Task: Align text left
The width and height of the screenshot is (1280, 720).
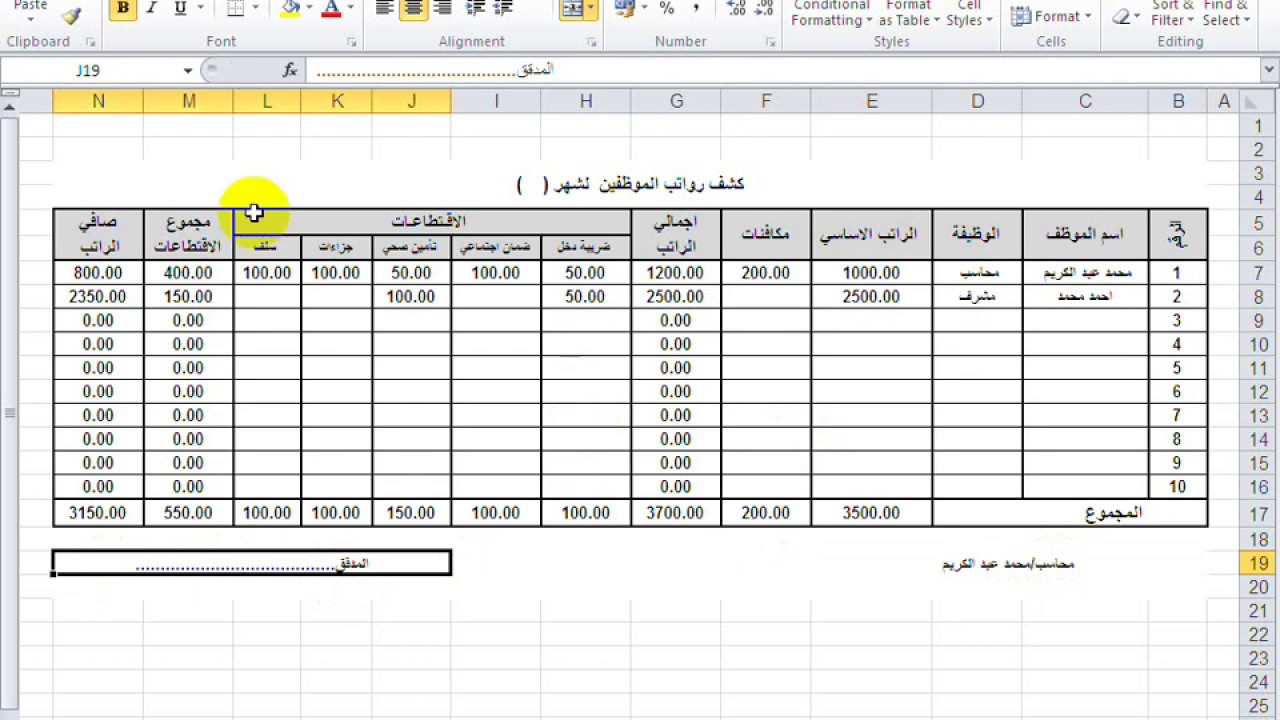Action: click(x=384, y=9)
